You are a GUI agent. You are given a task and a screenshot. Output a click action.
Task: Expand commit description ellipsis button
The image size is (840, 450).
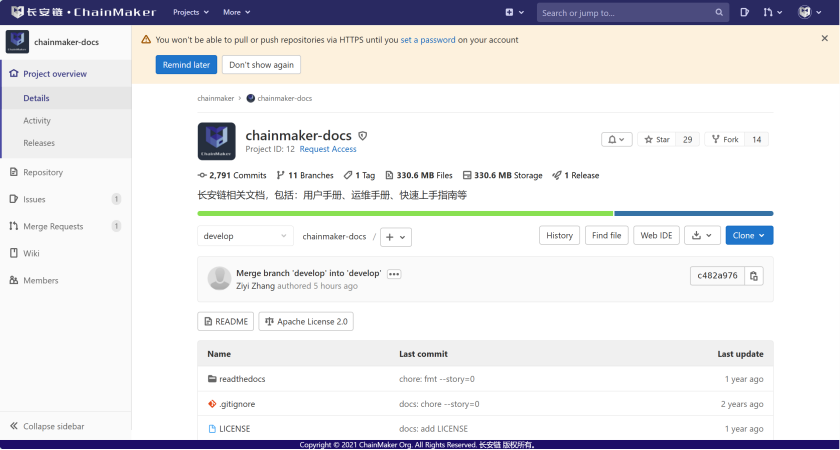coord(394,274)
